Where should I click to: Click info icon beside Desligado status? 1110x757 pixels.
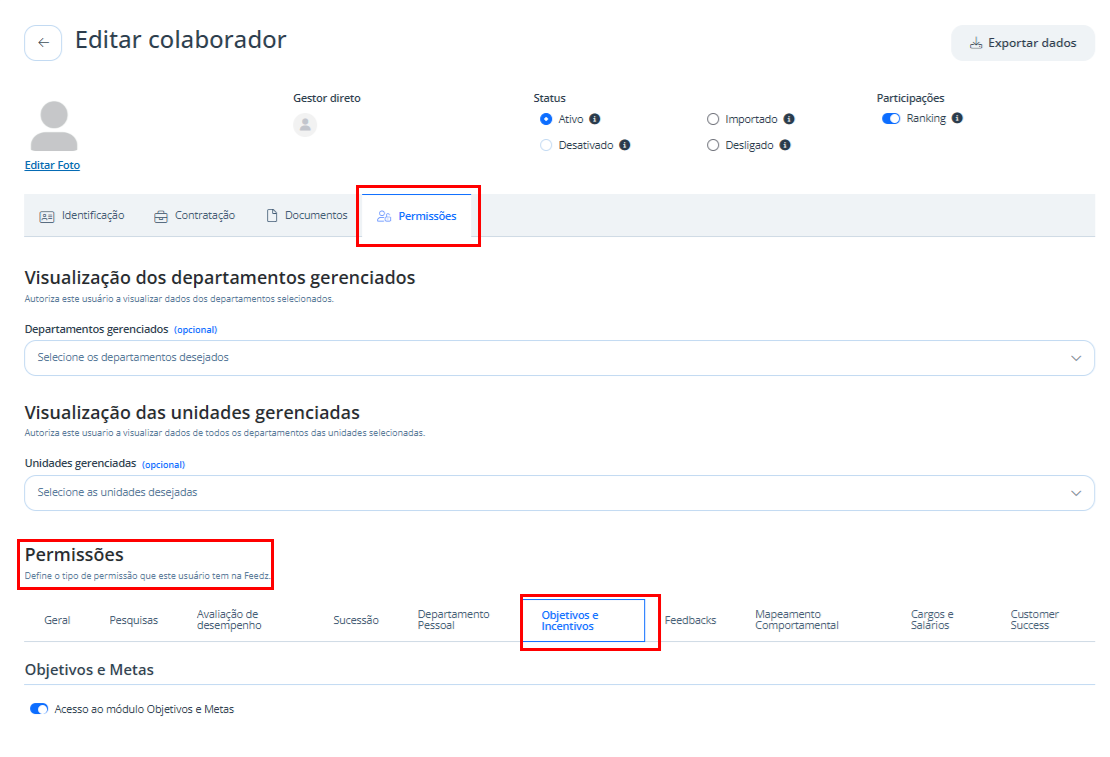pyautogui.click(x=785, y=145)
